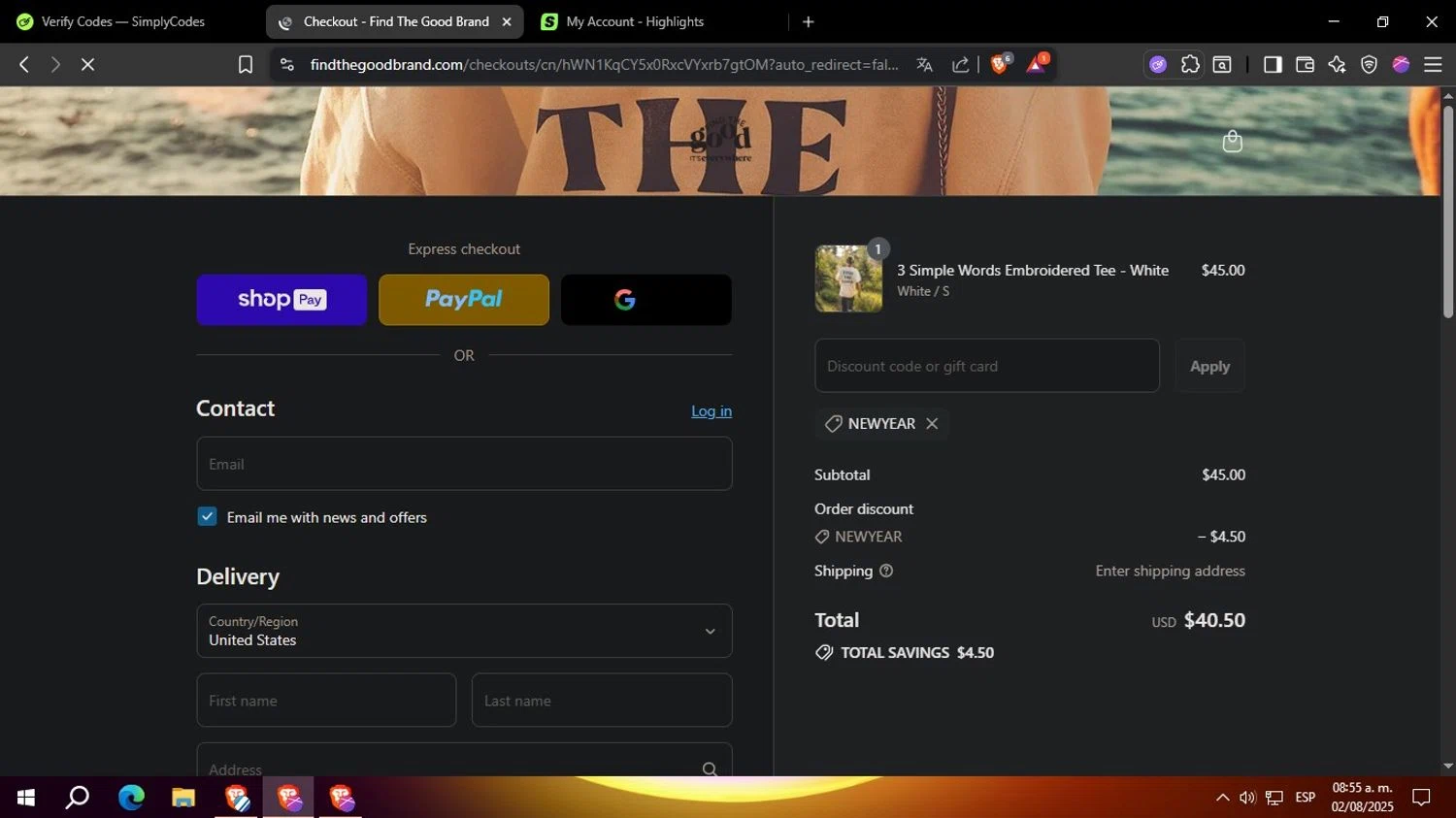Pay with PayPal button

click(464, 299)
